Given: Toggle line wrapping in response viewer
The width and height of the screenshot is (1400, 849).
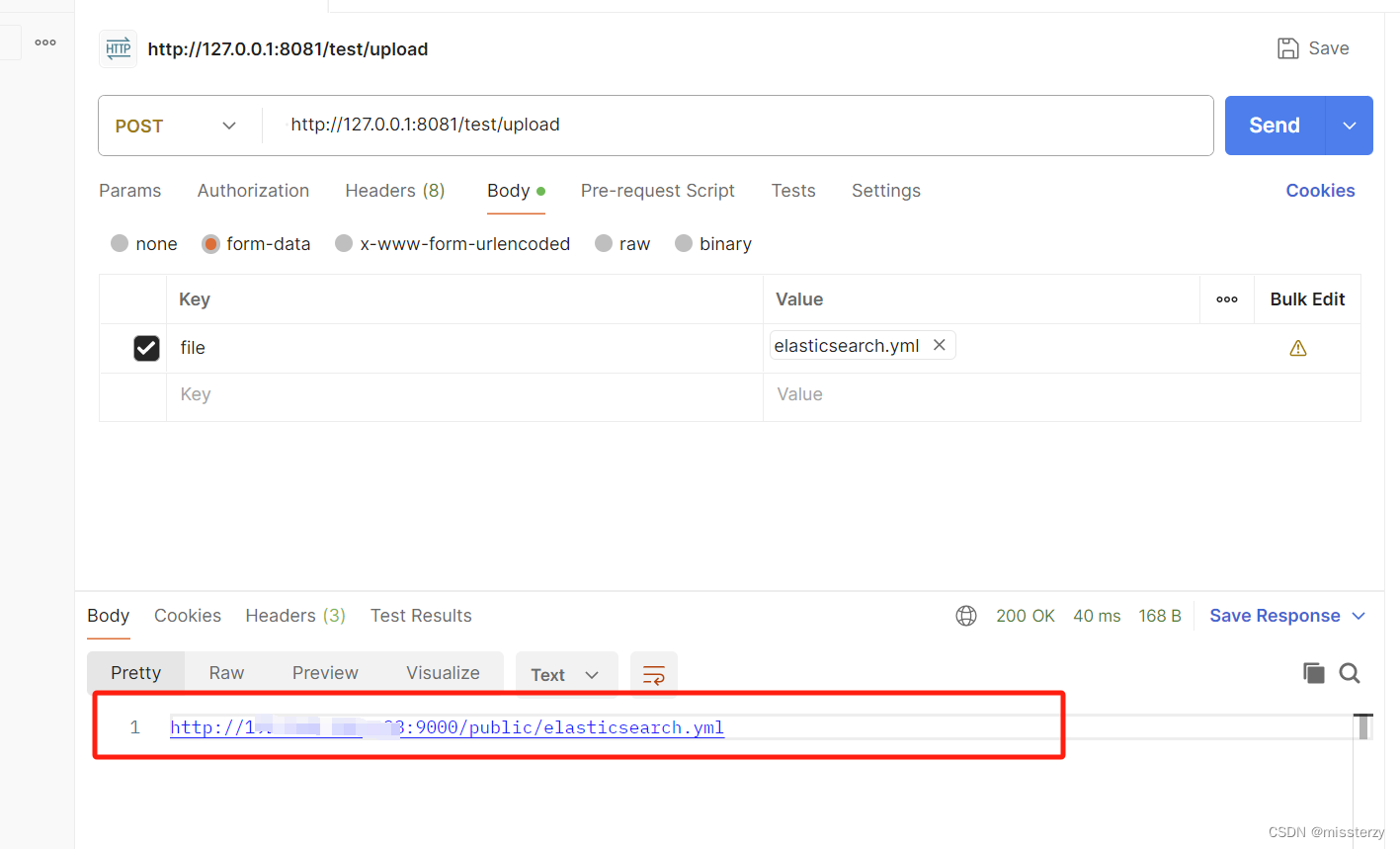Looking at the screenshot, I should [653, 674].
